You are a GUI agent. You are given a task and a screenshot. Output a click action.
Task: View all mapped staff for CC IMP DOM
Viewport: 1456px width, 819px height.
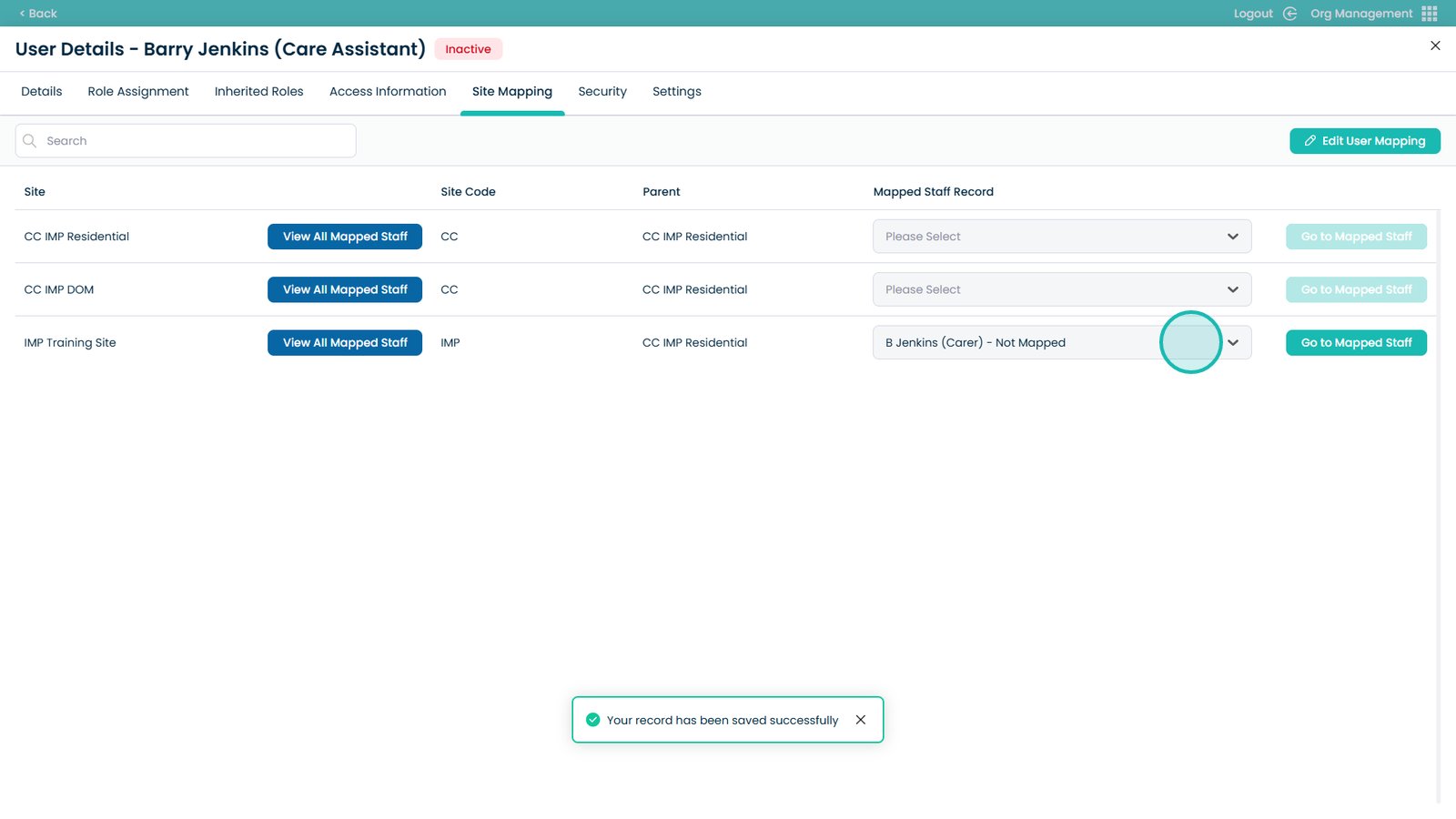pos(345,289)
